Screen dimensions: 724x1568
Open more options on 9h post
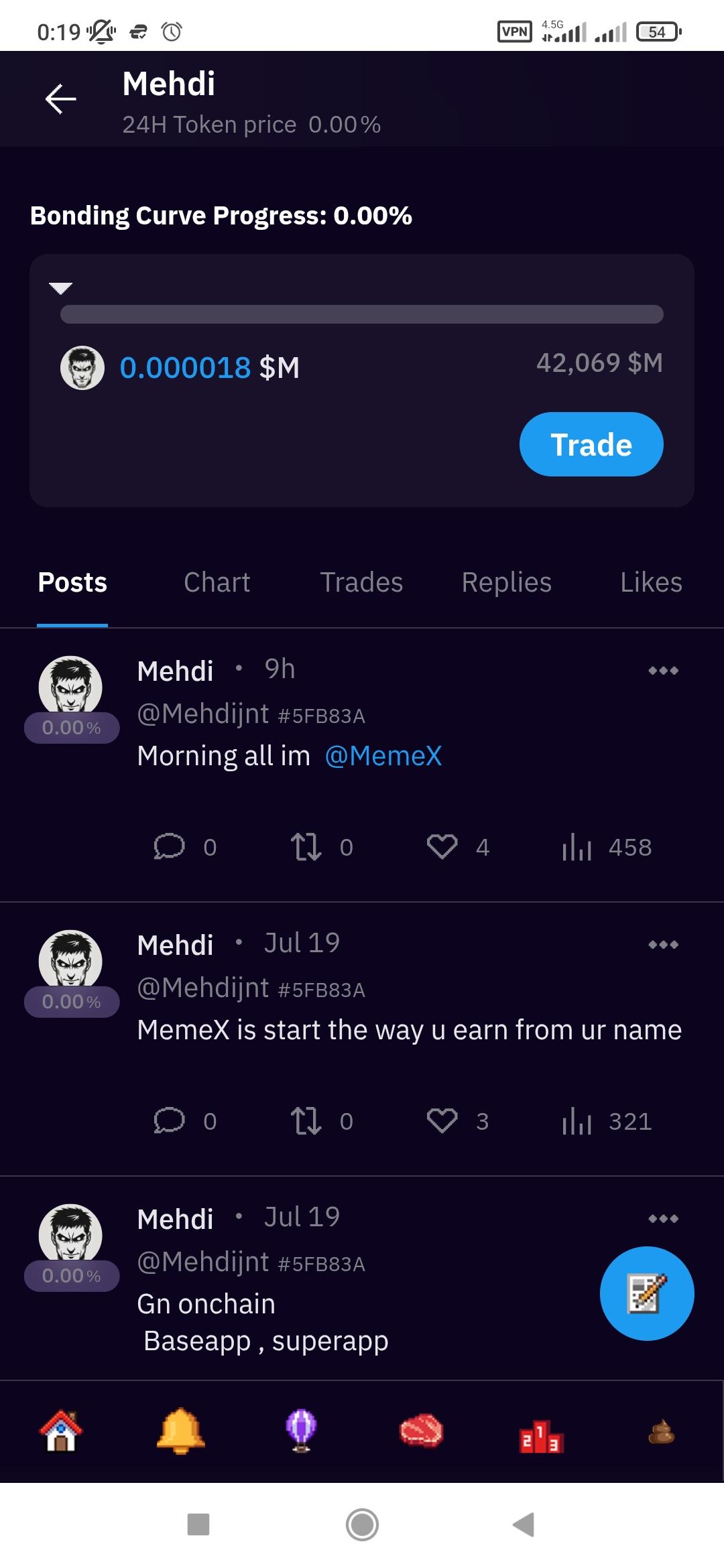coord(663,671)
